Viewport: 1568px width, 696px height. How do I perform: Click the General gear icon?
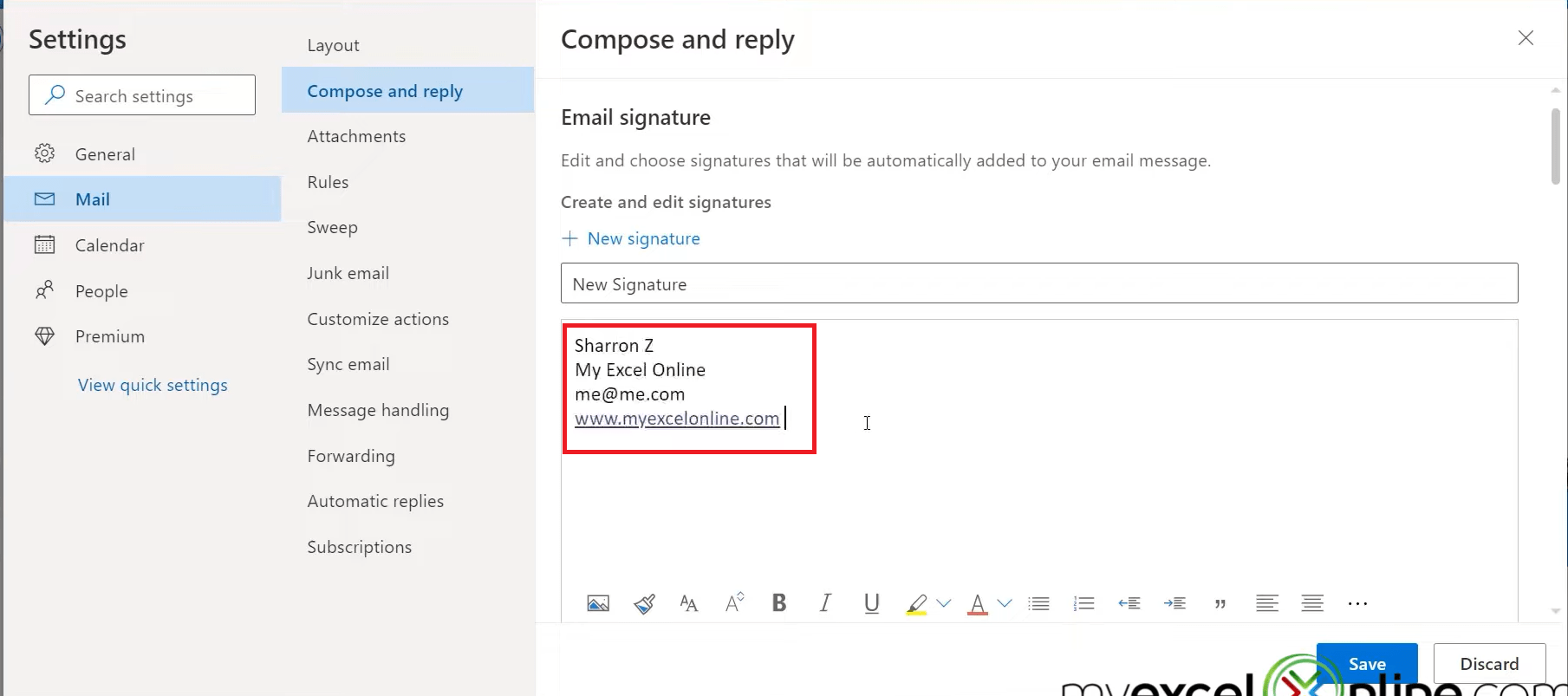(x=44, y=153)
